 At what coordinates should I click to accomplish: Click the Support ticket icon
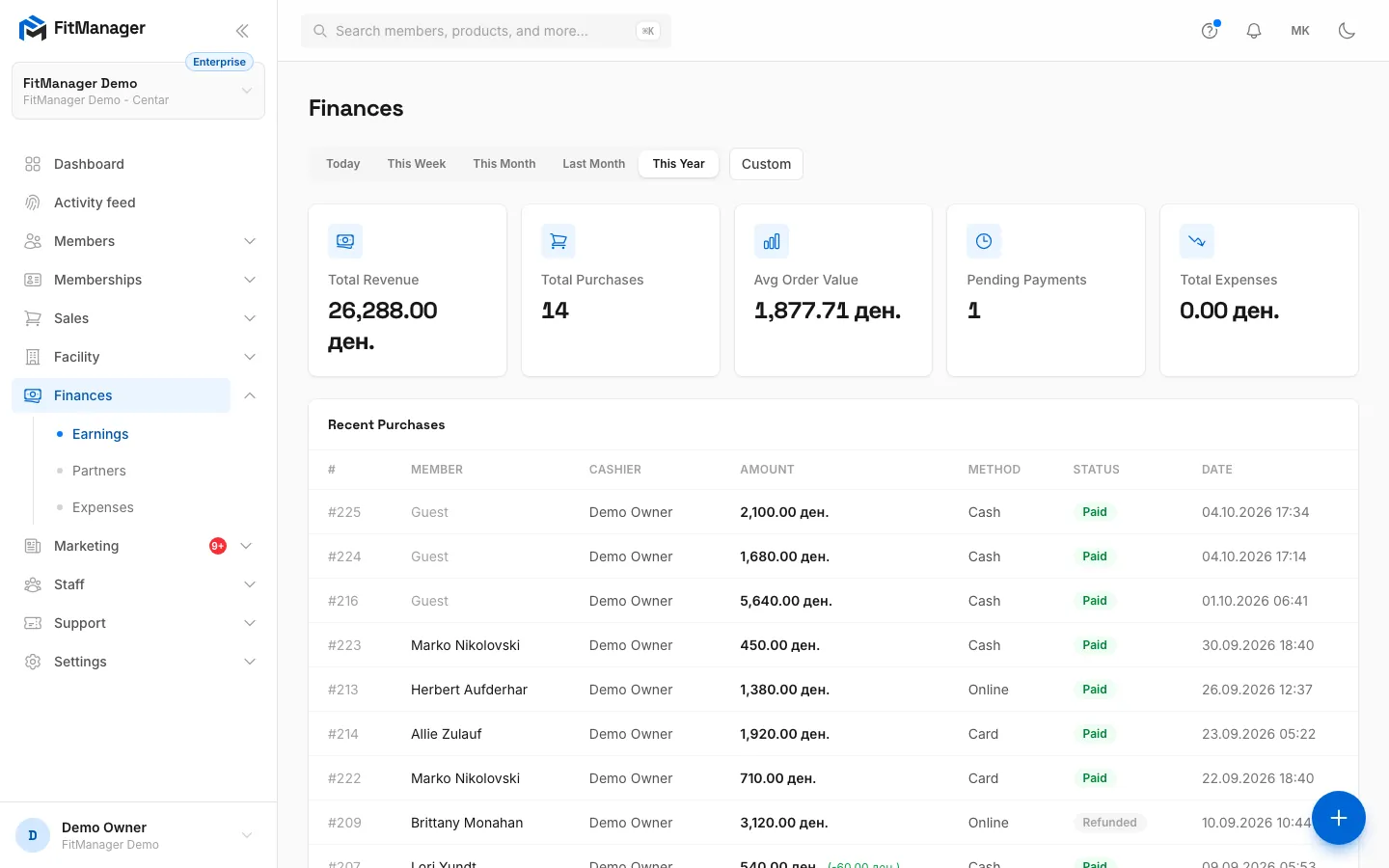[x=33, y=623]
